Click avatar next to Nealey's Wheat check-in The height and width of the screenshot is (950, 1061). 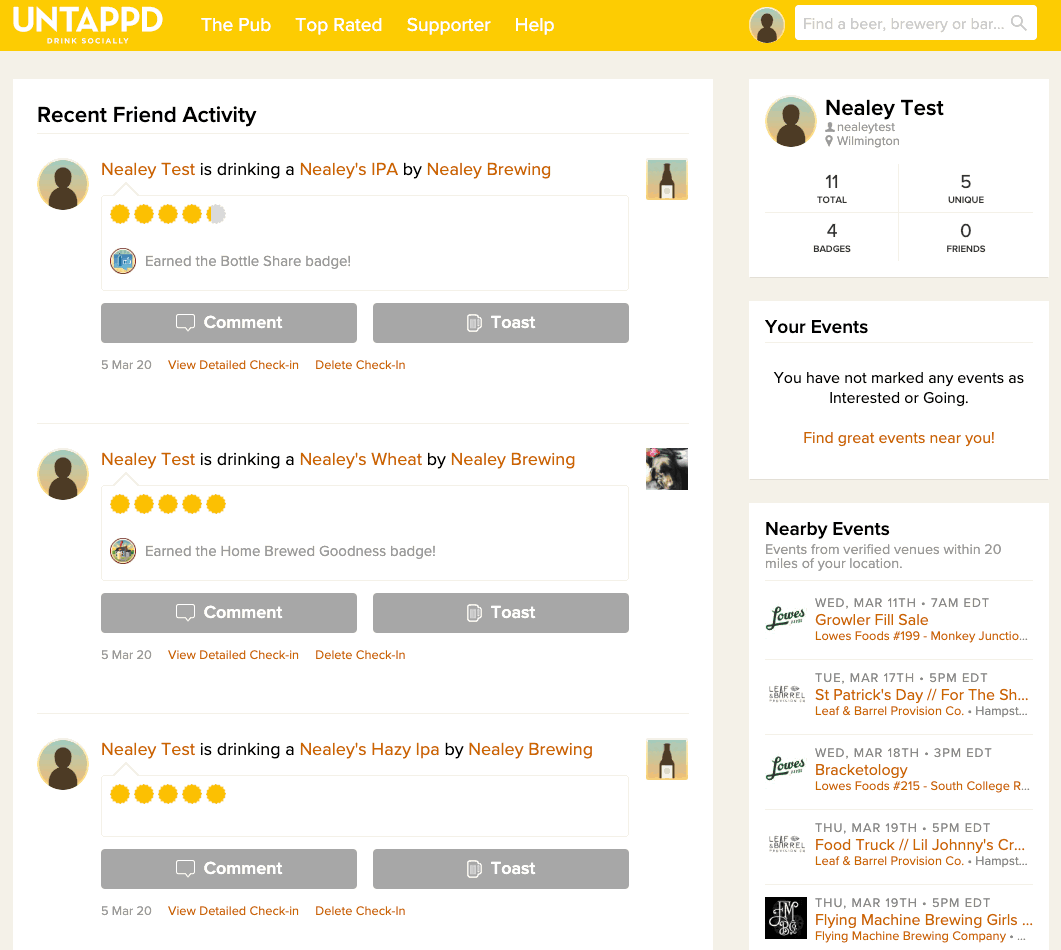pyautogui.click(x=63, y=474)
